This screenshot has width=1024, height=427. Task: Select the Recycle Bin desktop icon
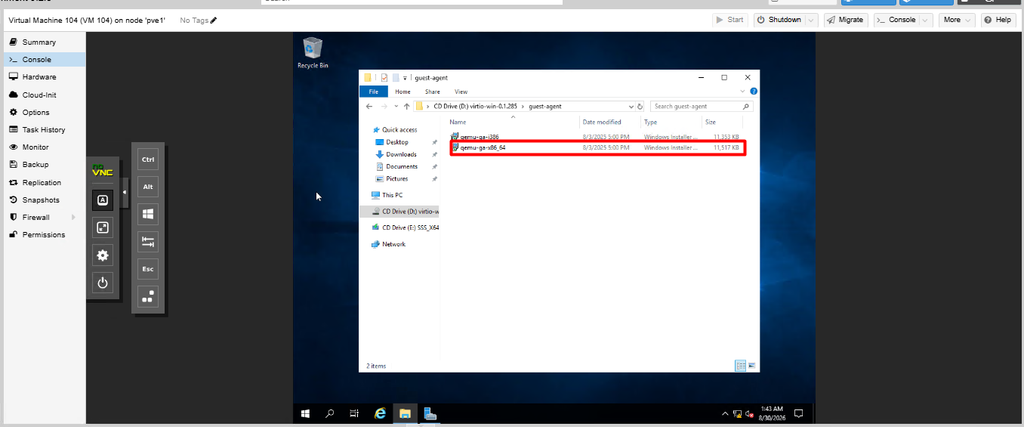(313, 53)
